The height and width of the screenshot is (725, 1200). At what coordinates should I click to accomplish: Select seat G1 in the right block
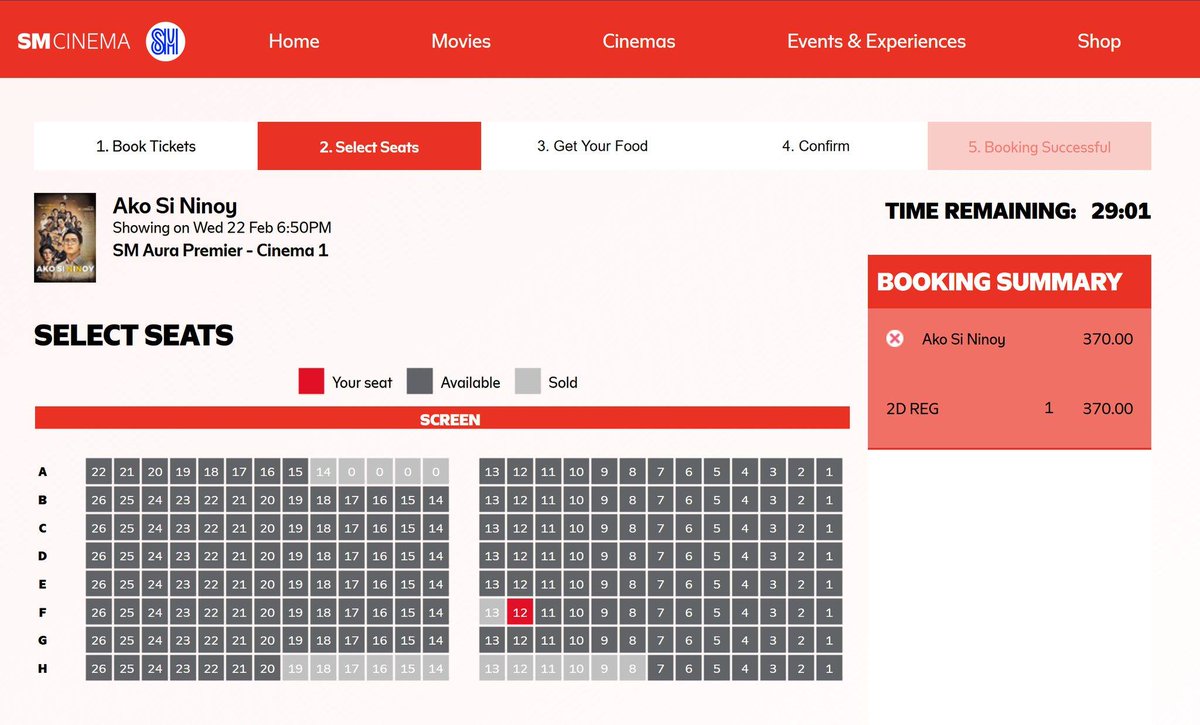coord(829,640)
